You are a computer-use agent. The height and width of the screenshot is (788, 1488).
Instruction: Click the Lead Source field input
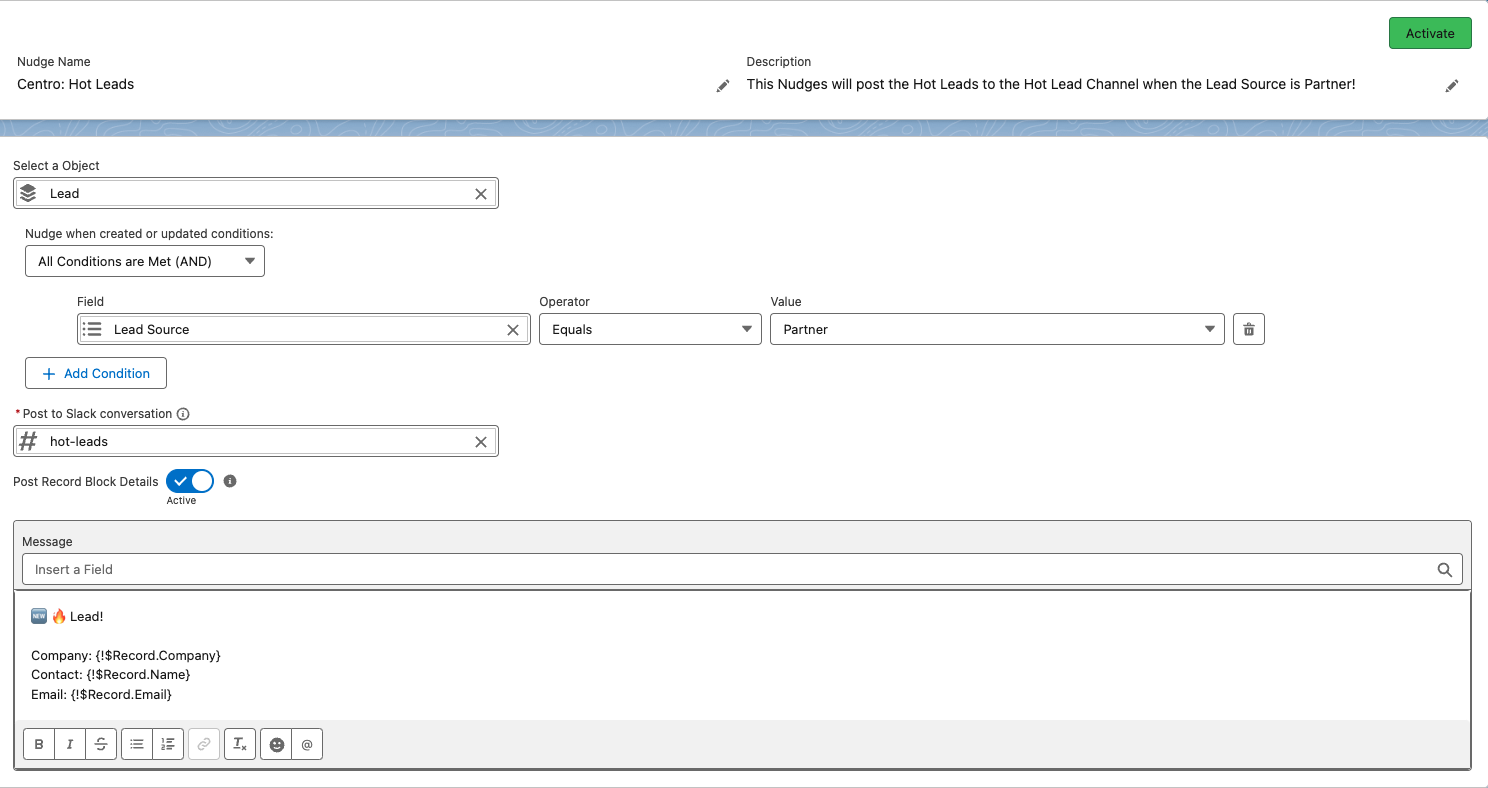[x=304, y=329]
